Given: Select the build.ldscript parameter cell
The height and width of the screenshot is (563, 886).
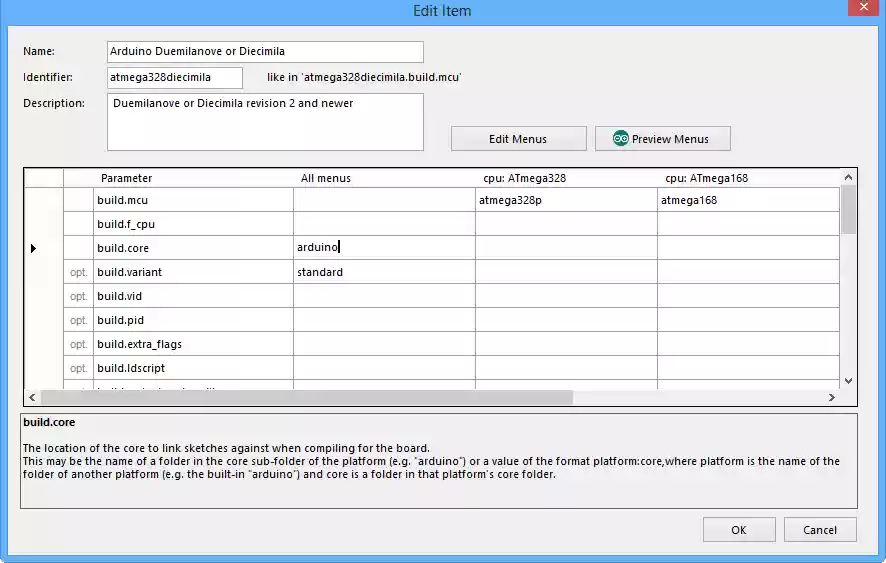Looking at the screenshot, I should pyautogui.click(x=193, y=368).
